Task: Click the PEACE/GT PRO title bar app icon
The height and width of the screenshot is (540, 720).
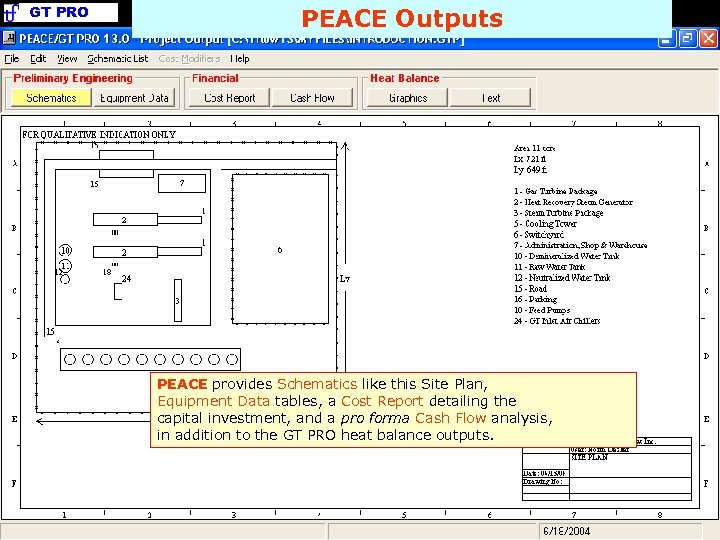Action: 9,38
